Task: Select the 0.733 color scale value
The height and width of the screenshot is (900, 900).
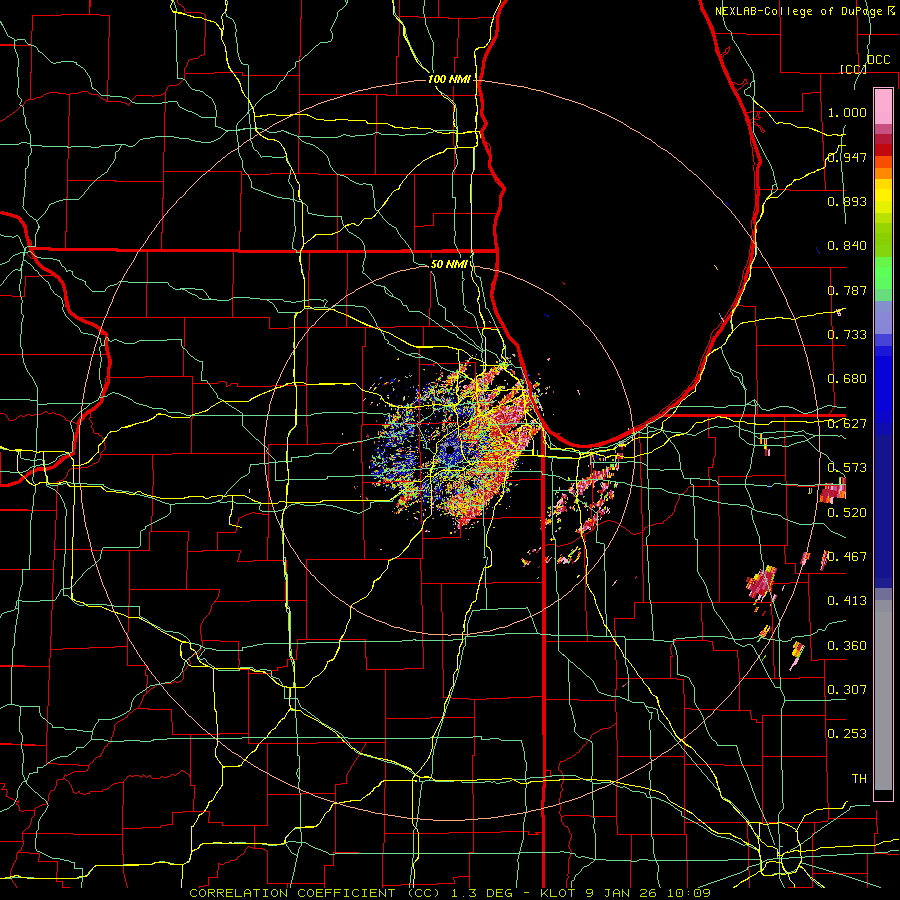Action: [x=847, y=335]
